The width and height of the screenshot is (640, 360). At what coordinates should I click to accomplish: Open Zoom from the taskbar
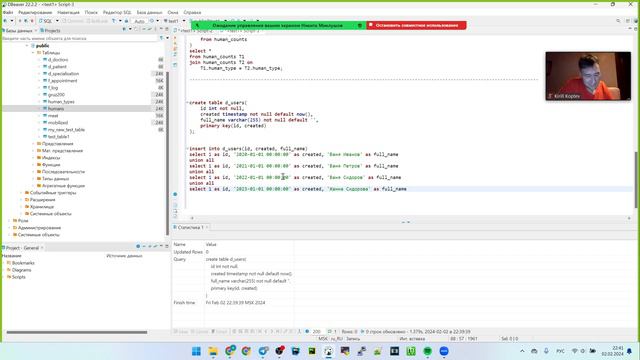[x=444, y=351]
